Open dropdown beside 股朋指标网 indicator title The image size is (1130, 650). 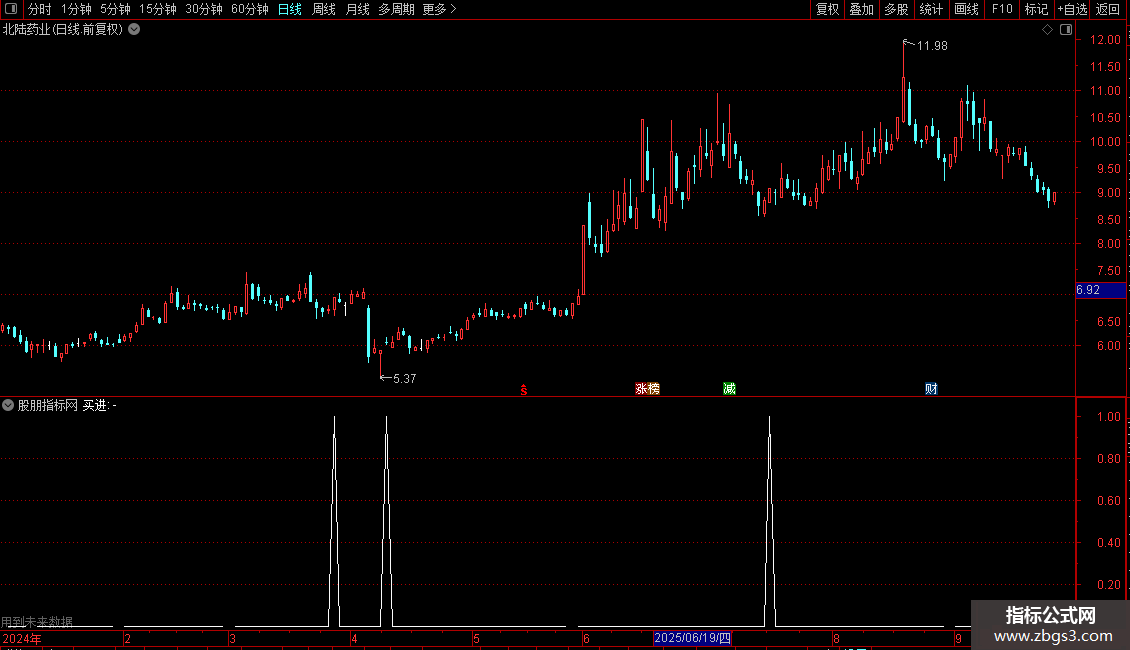(8, 406)
